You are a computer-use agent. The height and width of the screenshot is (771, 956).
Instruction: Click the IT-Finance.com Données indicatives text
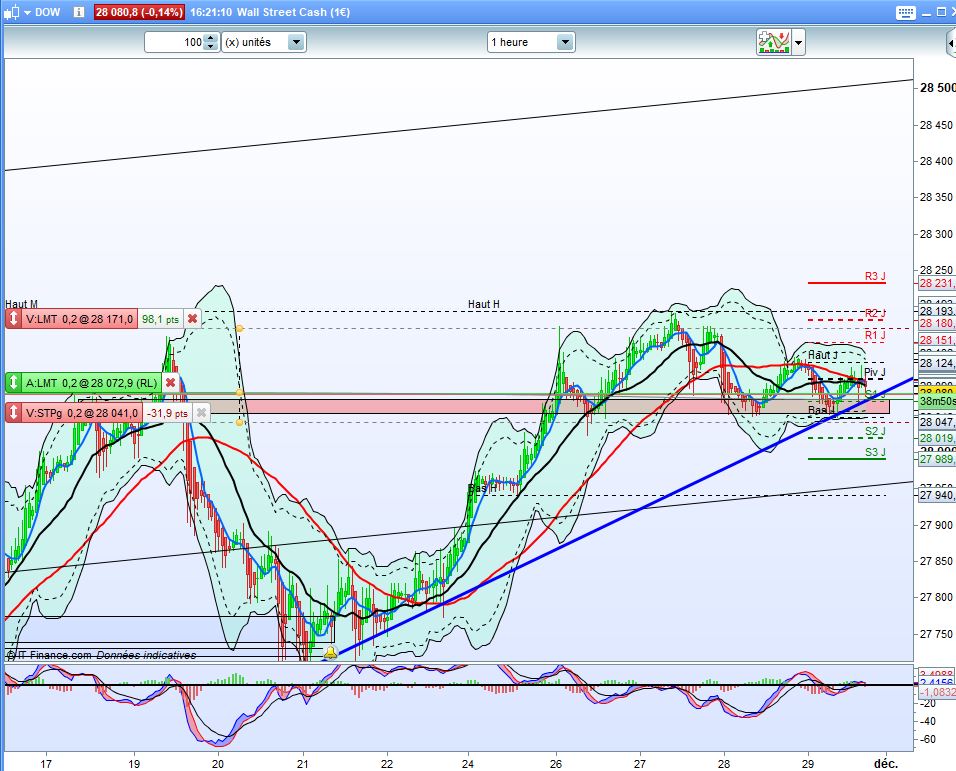[x=101, y=655]
